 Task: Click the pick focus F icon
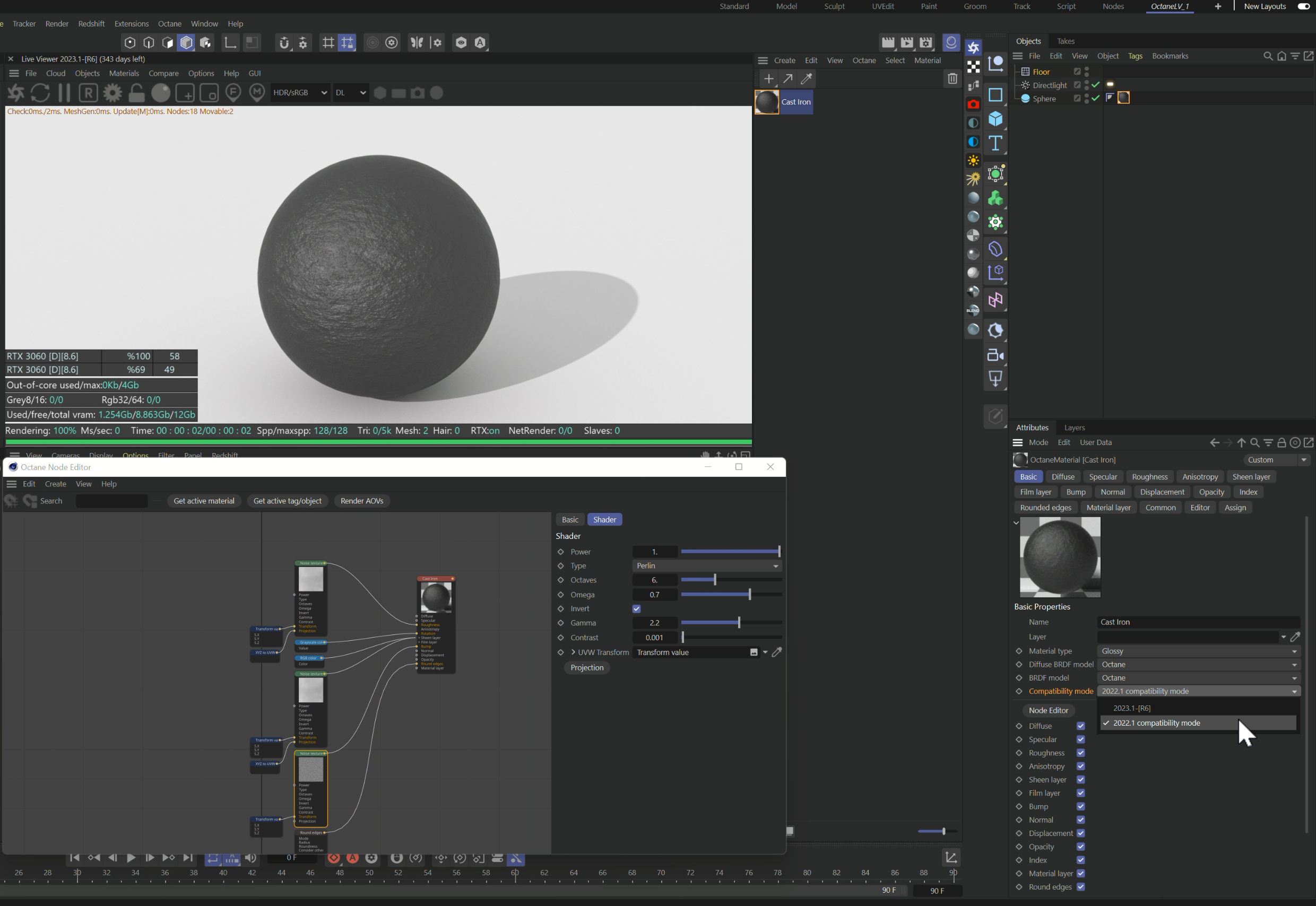(x=233, y=92)
